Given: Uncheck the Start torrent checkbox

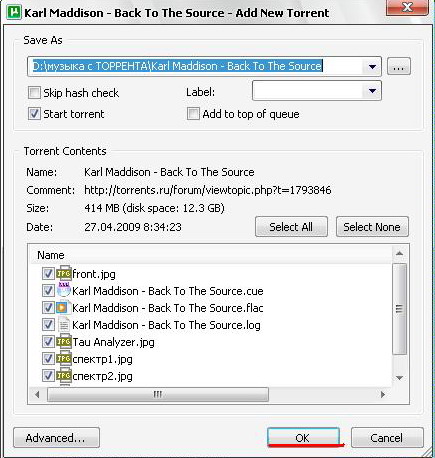Looking at the screenshot, I should tap(34, 114).
